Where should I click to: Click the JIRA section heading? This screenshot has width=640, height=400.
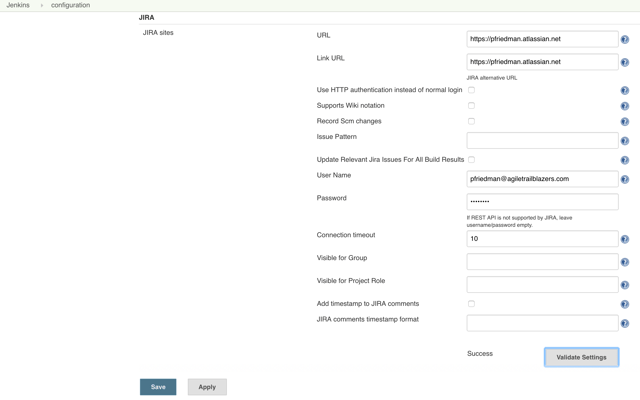pos(147,18)
